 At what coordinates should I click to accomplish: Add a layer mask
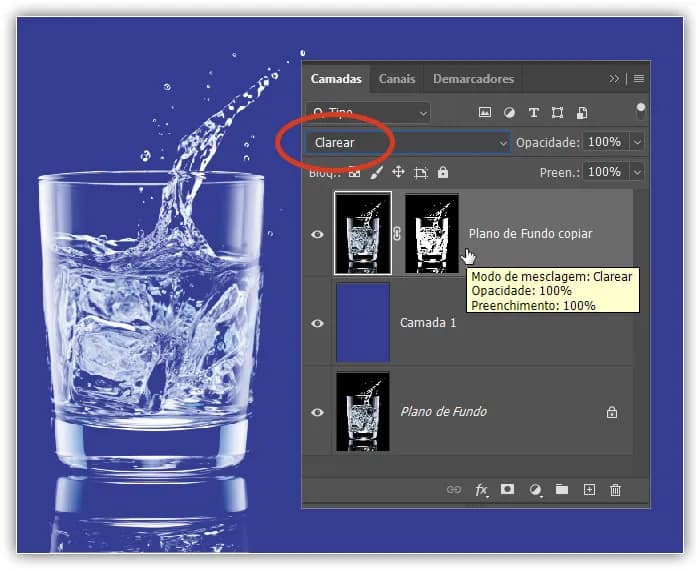pos(508,489)
